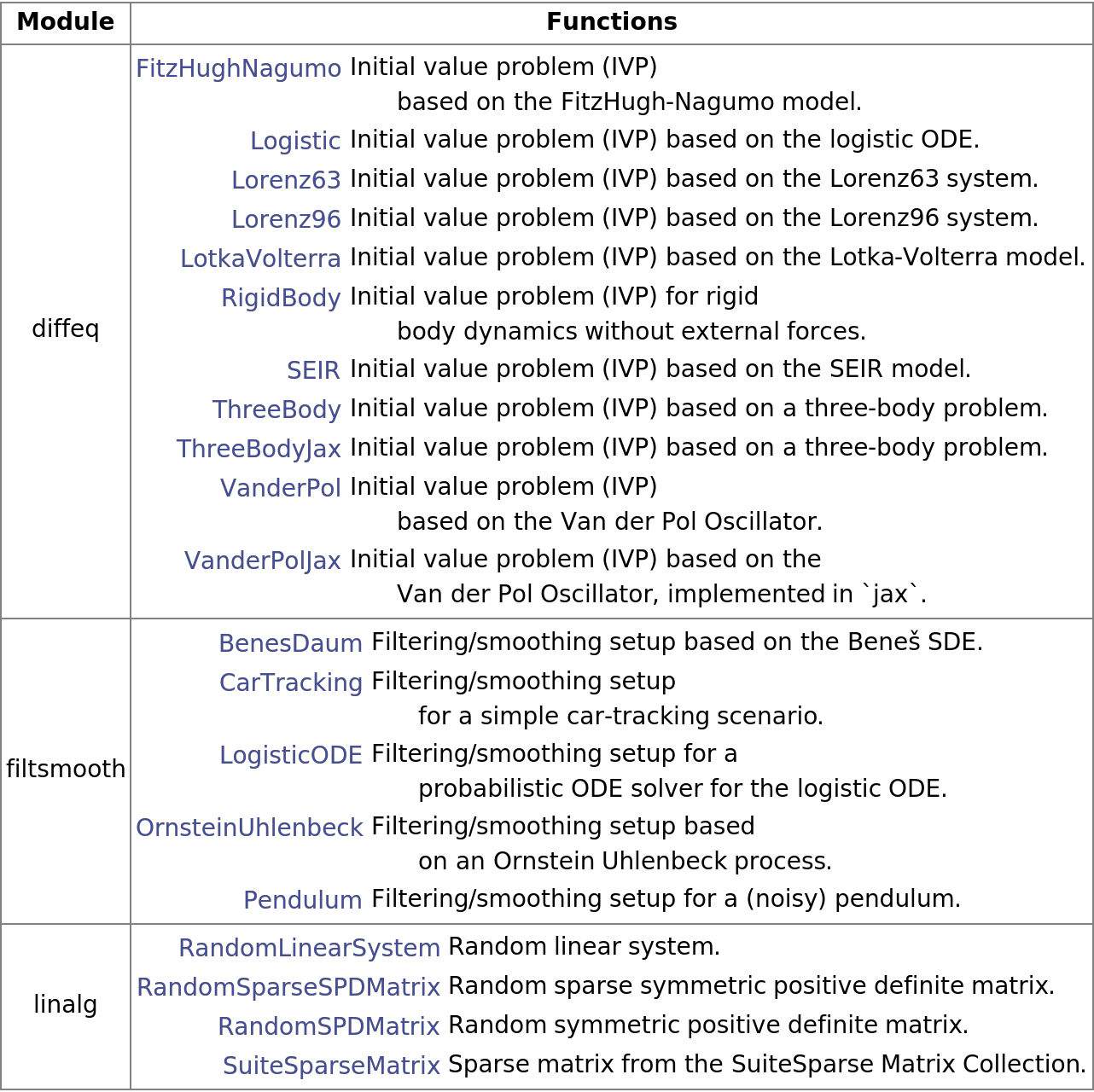Open the Lorenz63 documentation link
1094x1092 pixels.
(x=286, y=181)
